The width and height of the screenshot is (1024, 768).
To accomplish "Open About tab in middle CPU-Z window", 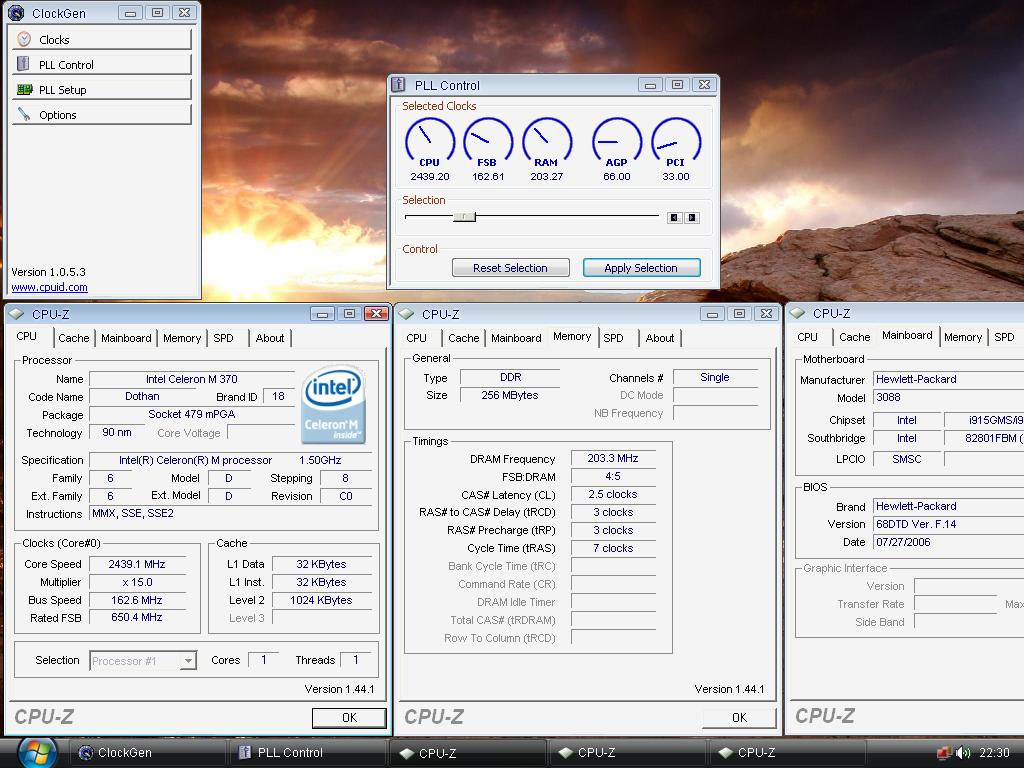I will (660, 338).
